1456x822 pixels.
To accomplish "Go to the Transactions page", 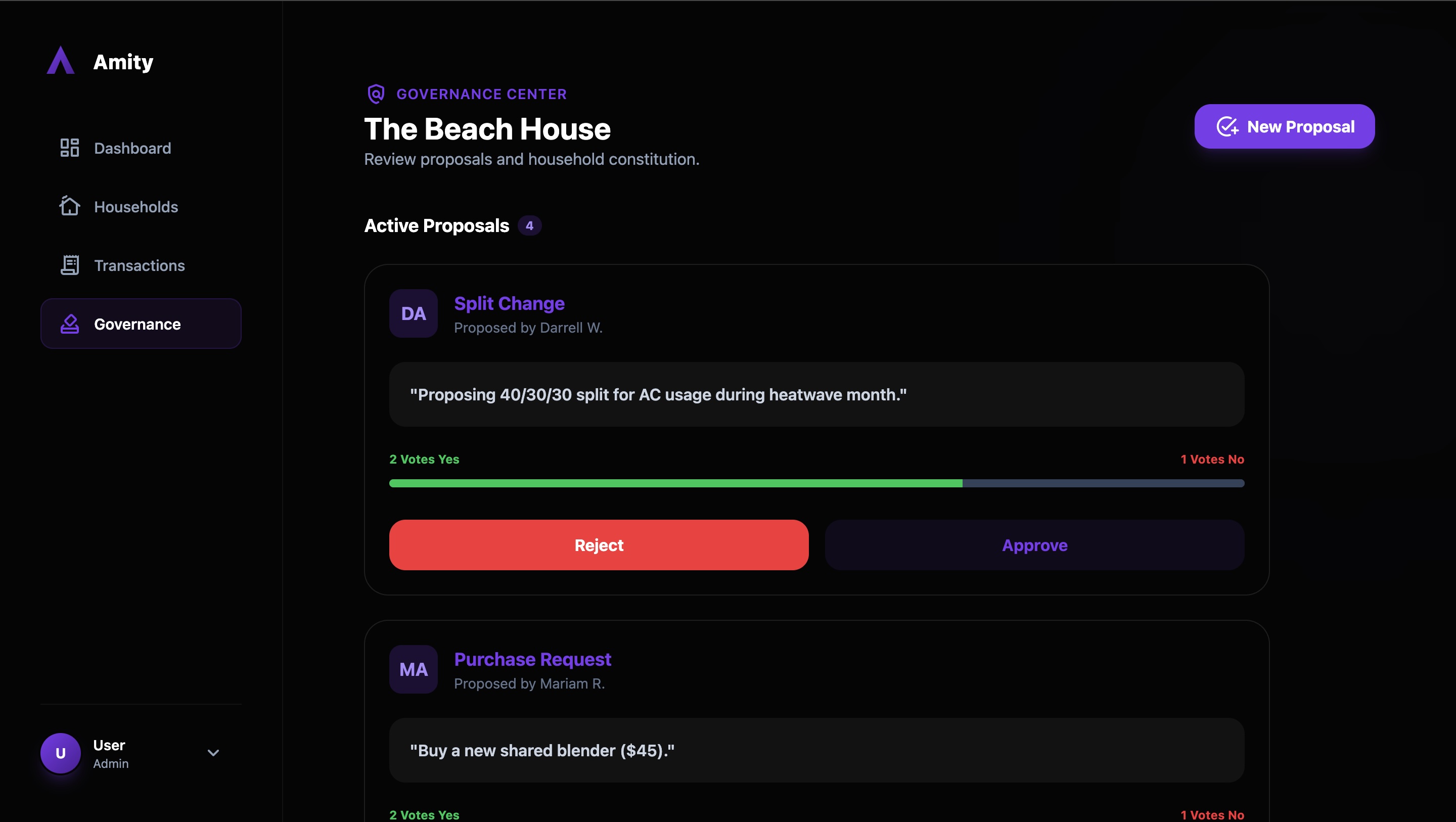I will [x=139, y=266].
